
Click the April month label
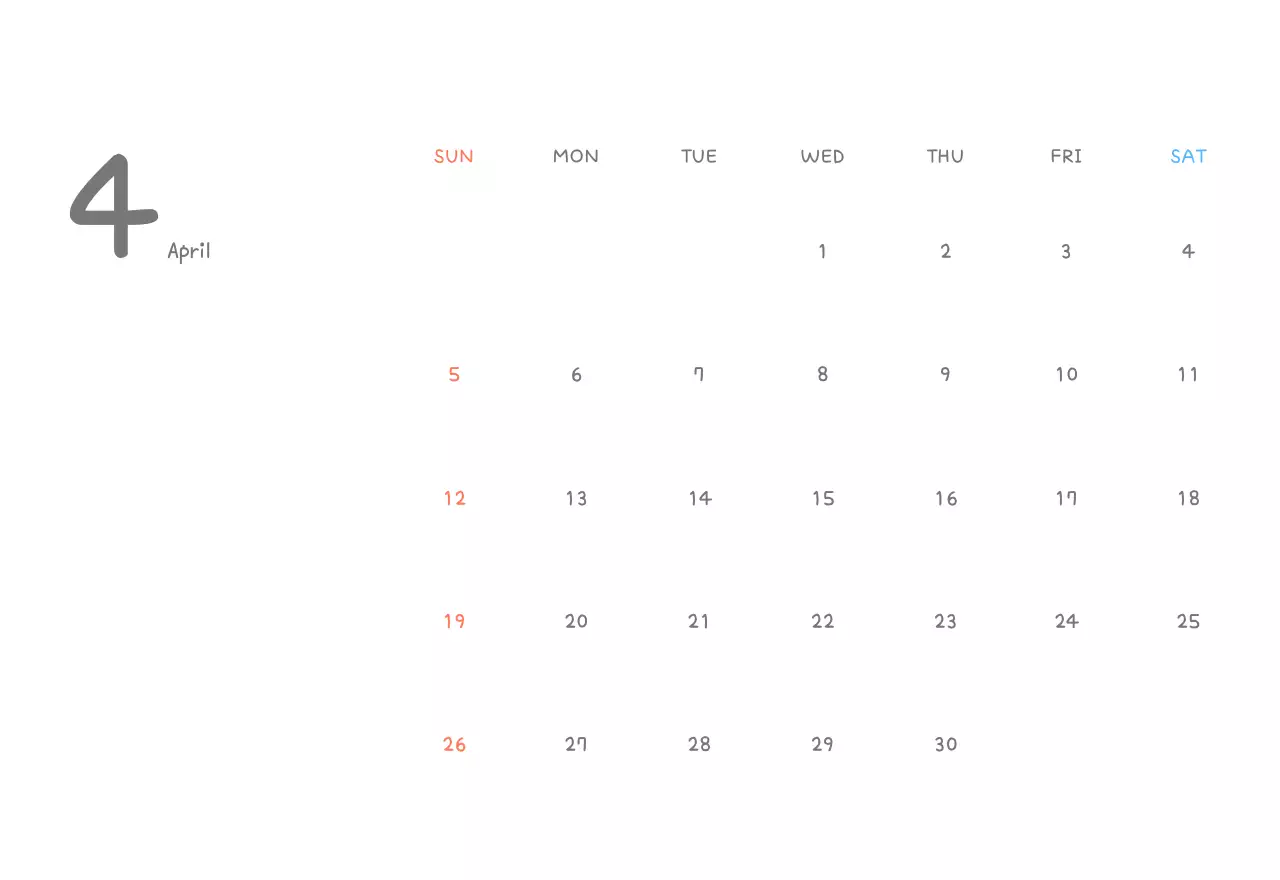click(x=189, y=250)
